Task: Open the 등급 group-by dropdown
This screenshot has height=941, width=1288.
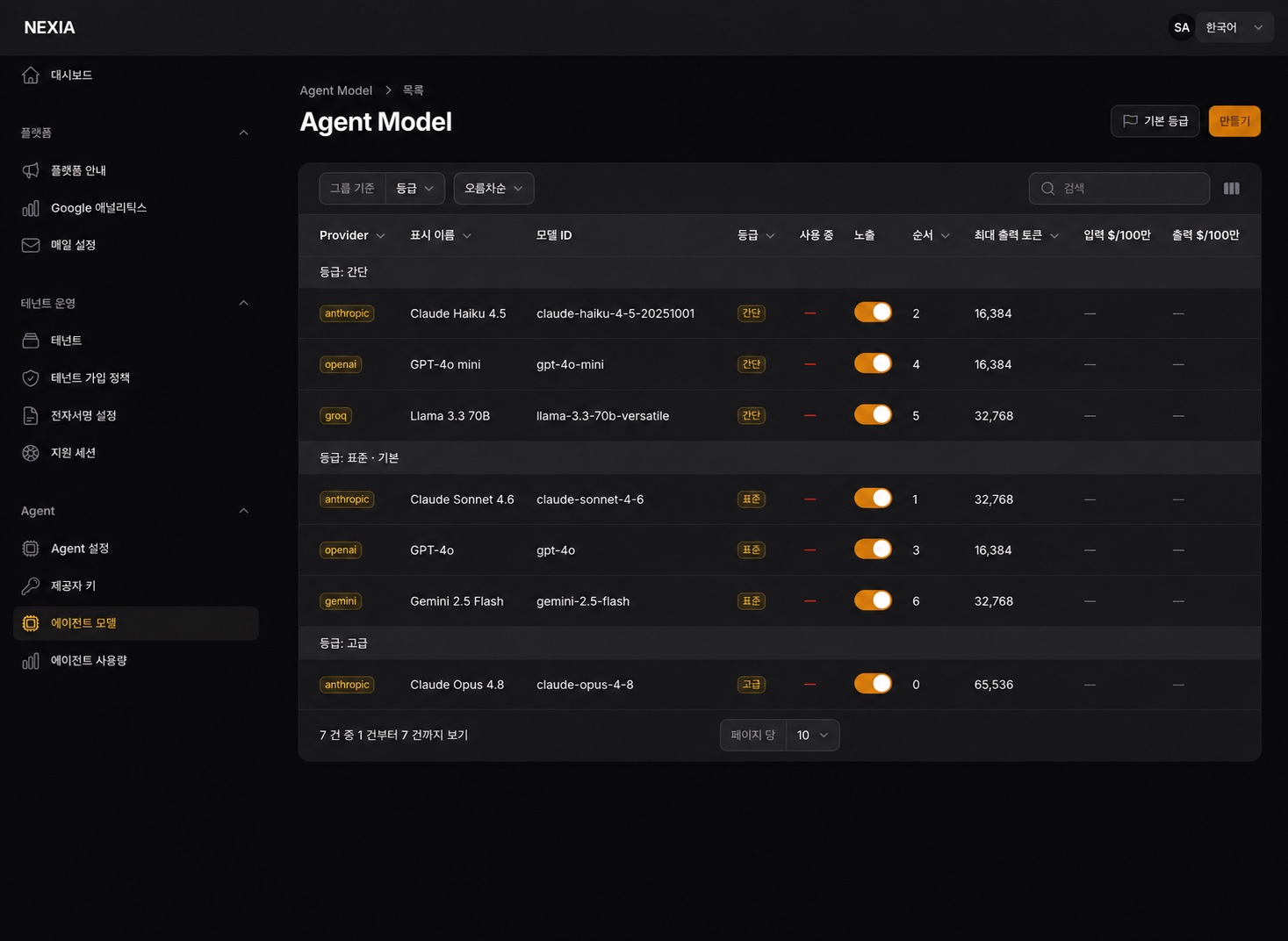Action: [x=414, y=189]
